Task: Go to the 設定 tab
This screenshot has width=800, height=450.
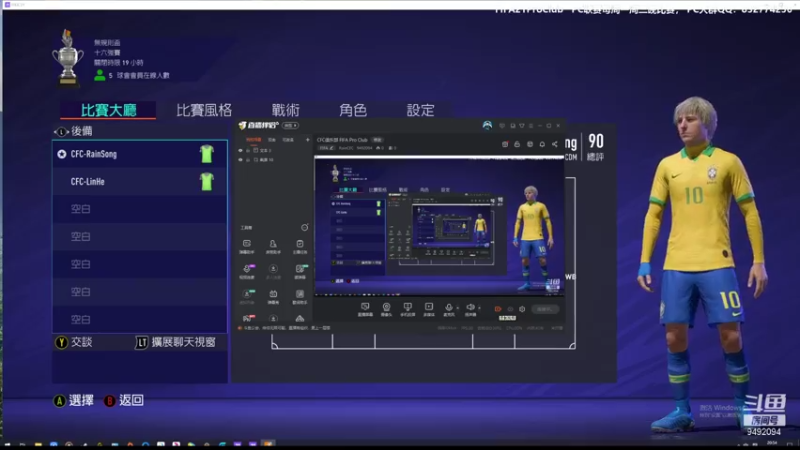Action: tap(420, 110)
